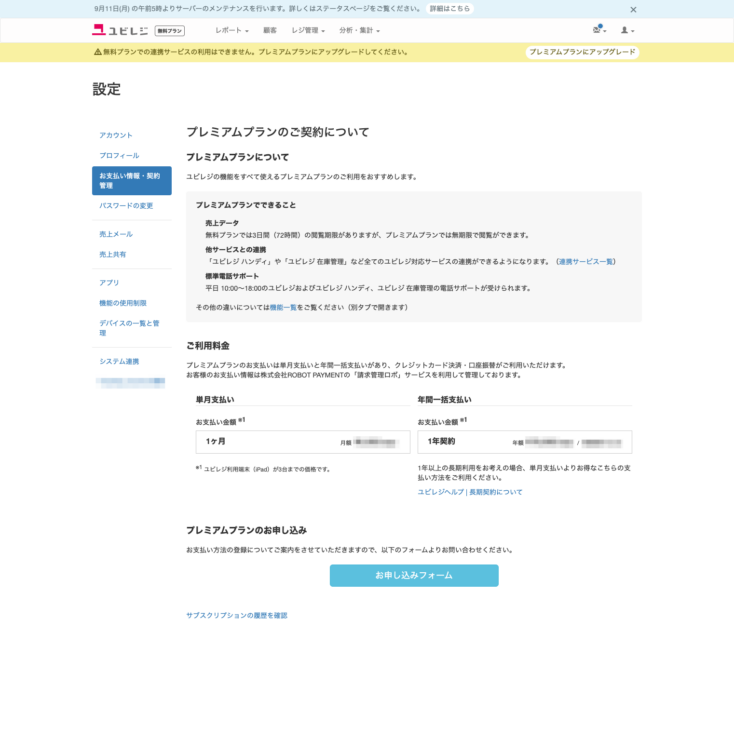The width and height of the screenshot is (734, 740).
Task: Open ユビレジヘルプ | 長期契約について link
Action: pos(470,492)
